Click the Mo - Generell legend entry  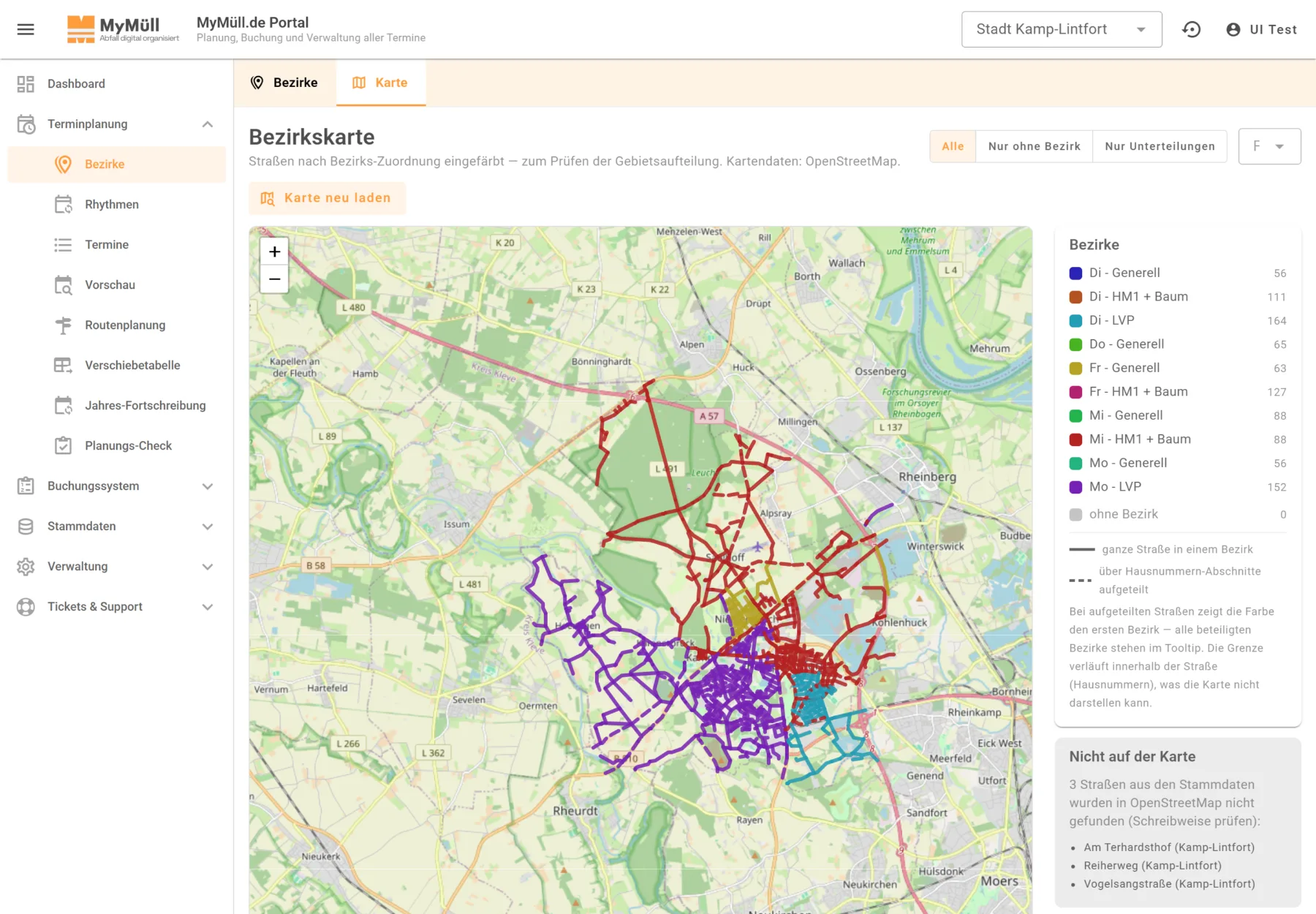tap(1178, 464)
